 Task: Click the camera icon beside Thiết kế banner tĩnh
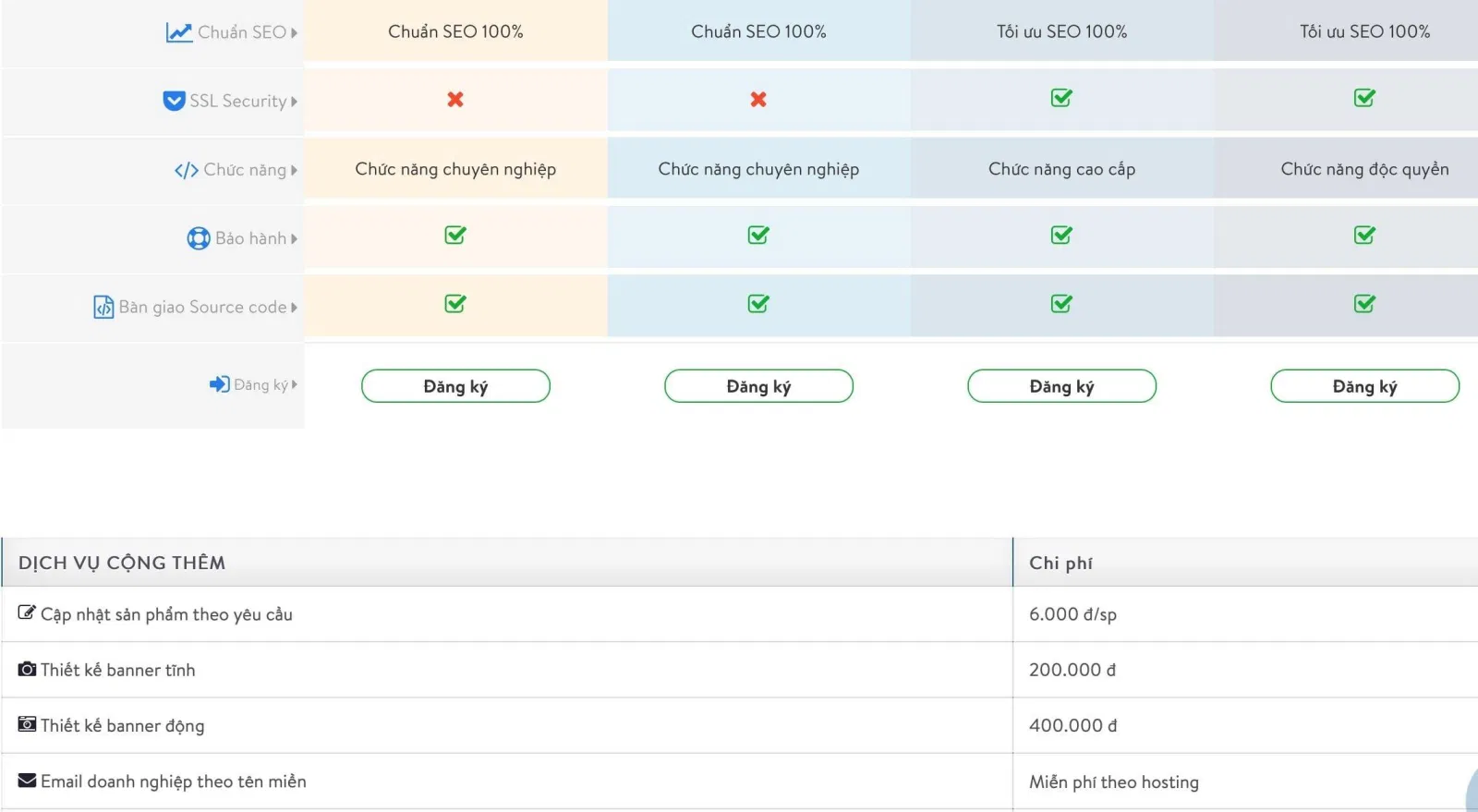click(28, 669)
